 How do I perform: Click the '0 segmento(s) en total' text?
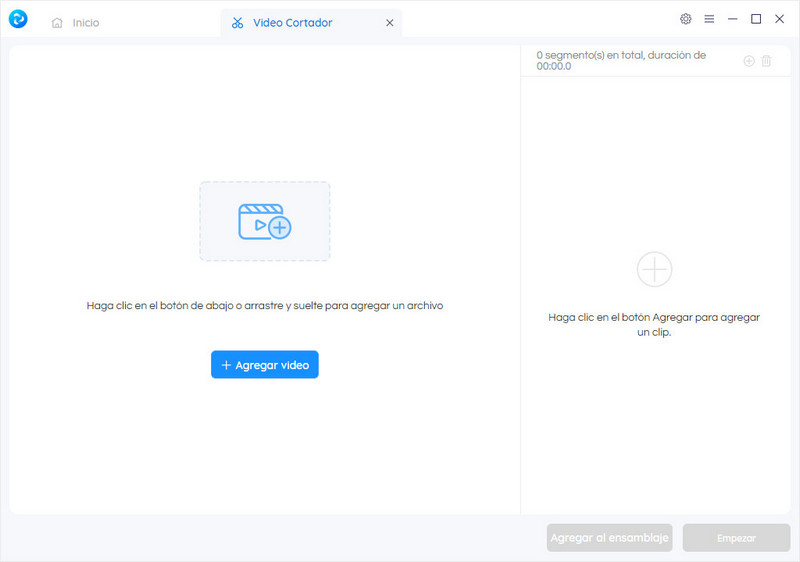621,61
